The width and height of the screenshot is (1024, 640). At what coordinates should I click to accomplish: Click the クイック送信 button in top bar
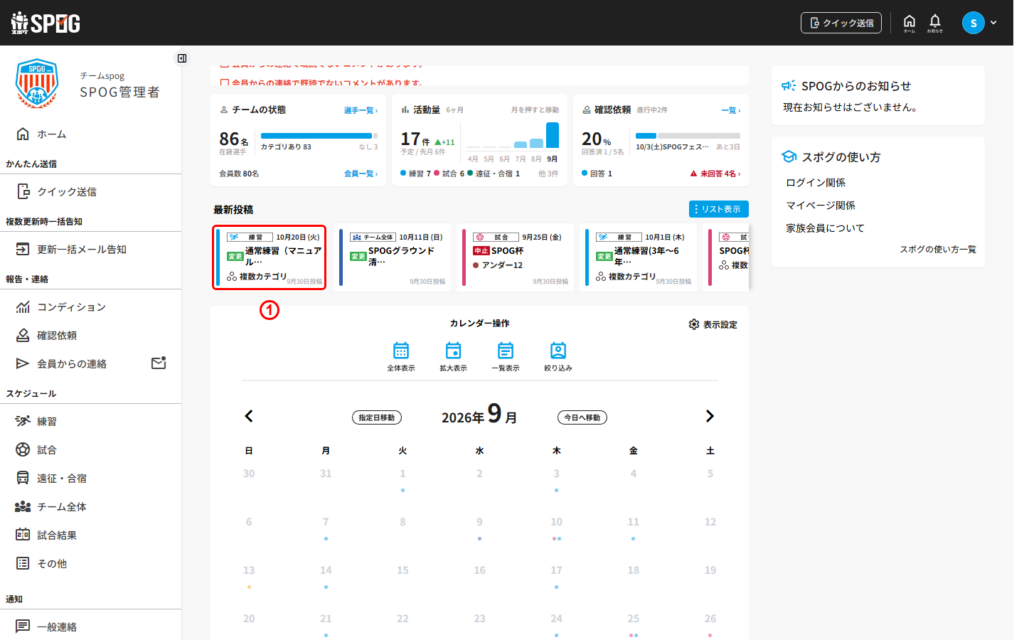841,23
